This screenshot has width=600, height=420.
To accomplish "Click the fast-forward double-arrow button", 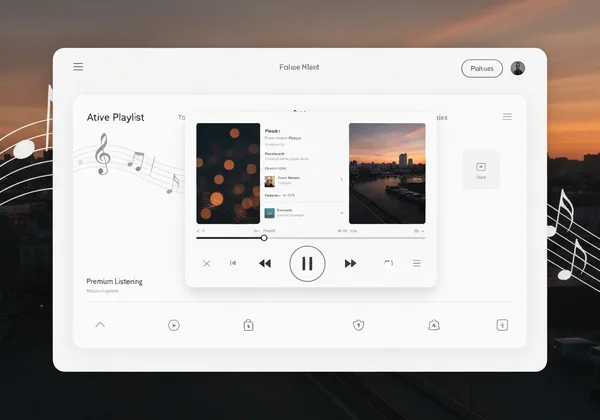I will (350, 263).
